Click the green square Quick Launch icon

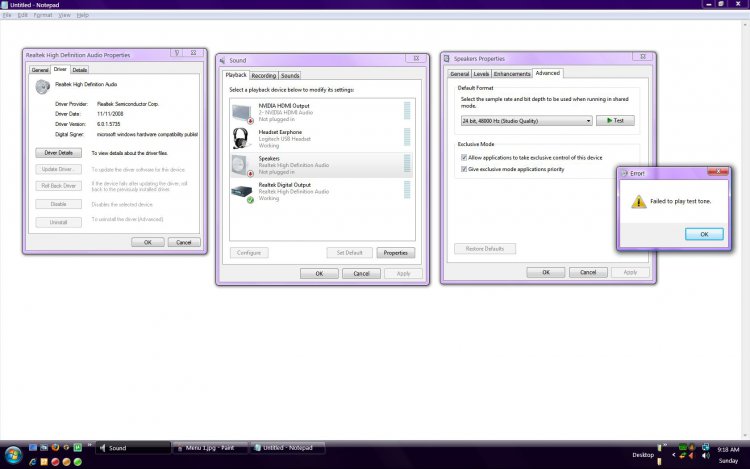(x=77, y=447)
